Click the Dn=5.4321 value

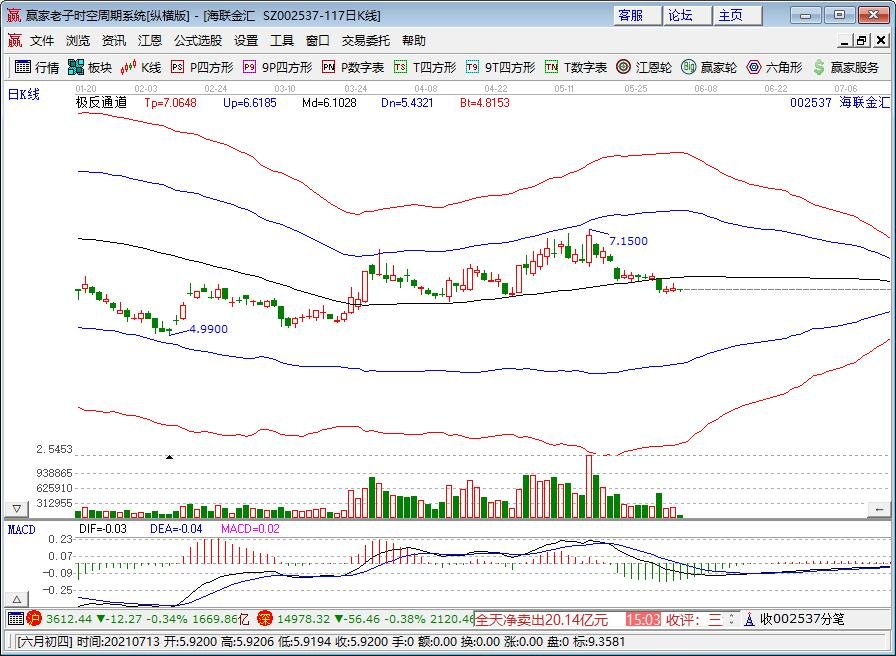point(407,103)
